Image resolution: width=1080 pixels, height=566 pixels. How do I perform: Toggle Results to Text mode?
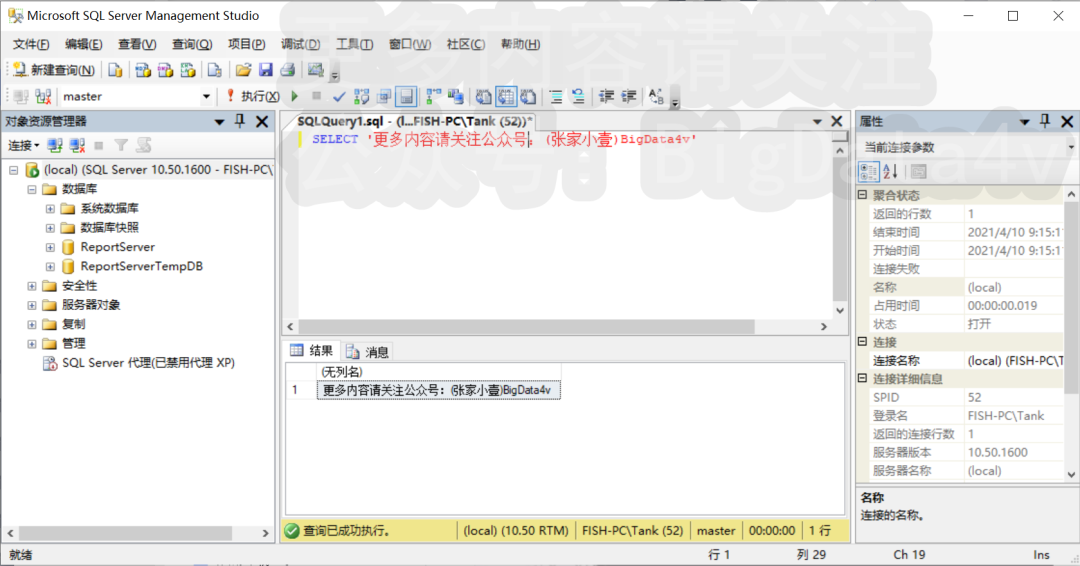(484, 96)
